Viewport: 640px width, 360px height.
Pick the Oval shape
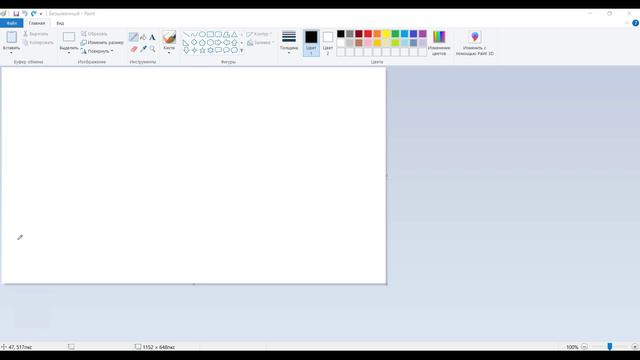pos(202,34)
